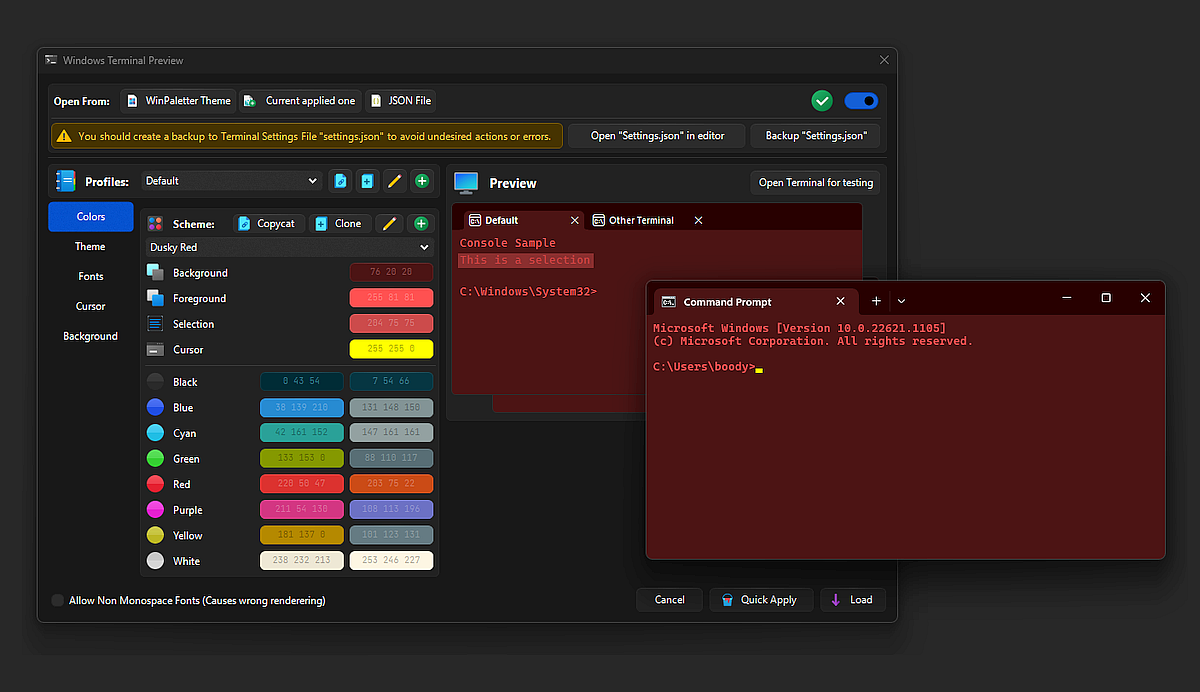Open the Fonts sidebar tab
This screenshot has width=1200, height=692.
pyautogui.click(x=90, y=276)
